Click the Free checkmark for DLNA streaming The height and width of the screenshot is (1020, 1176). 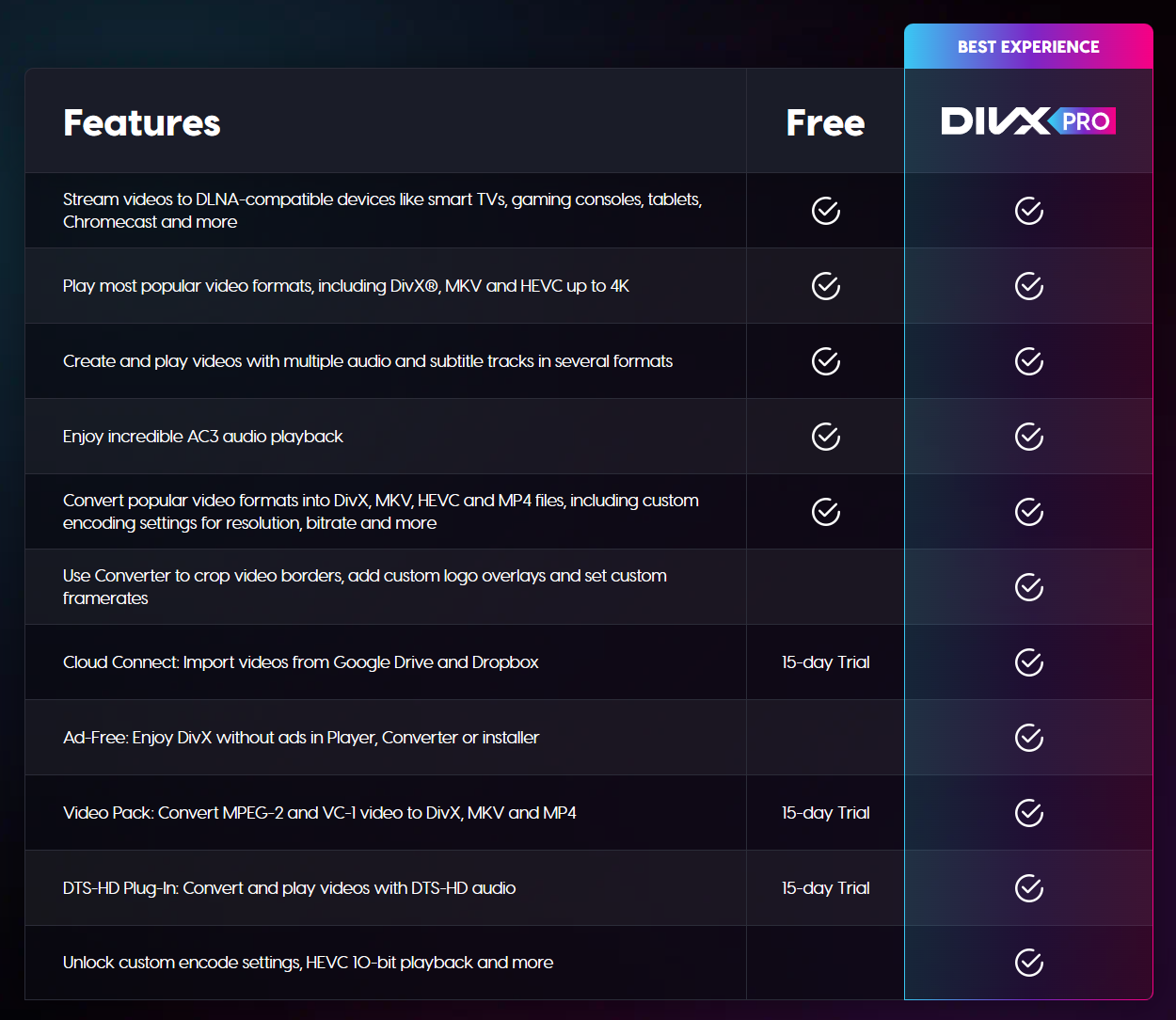(x=826, y=211)
